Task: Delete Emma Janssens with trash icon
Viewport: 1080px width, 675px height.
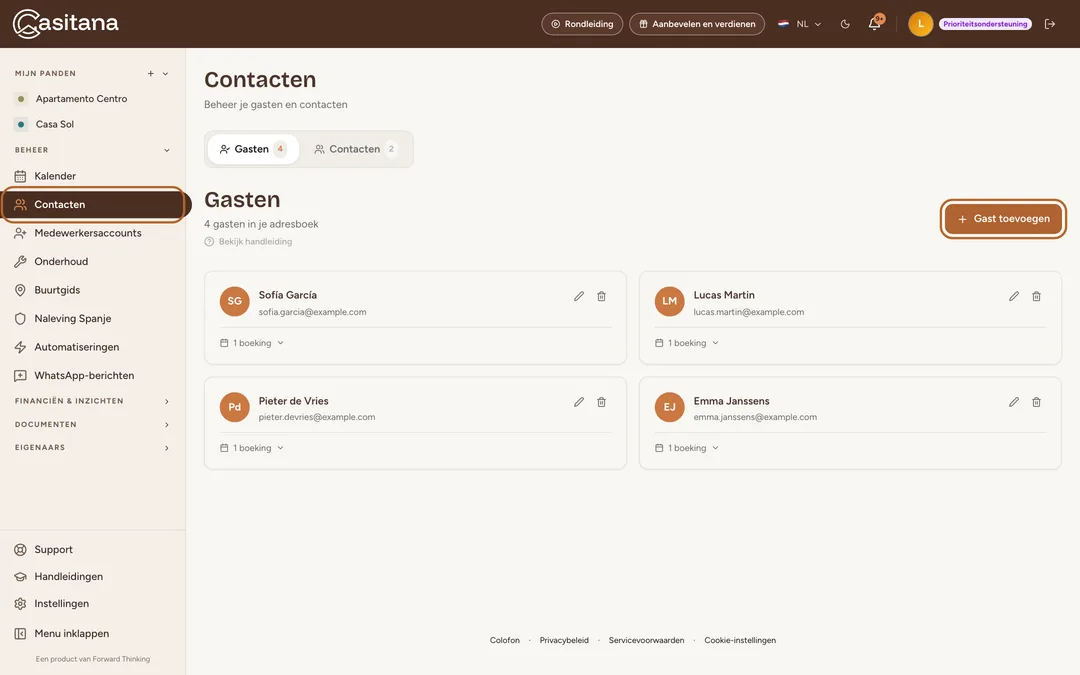Action: (x=1037, y=402)
